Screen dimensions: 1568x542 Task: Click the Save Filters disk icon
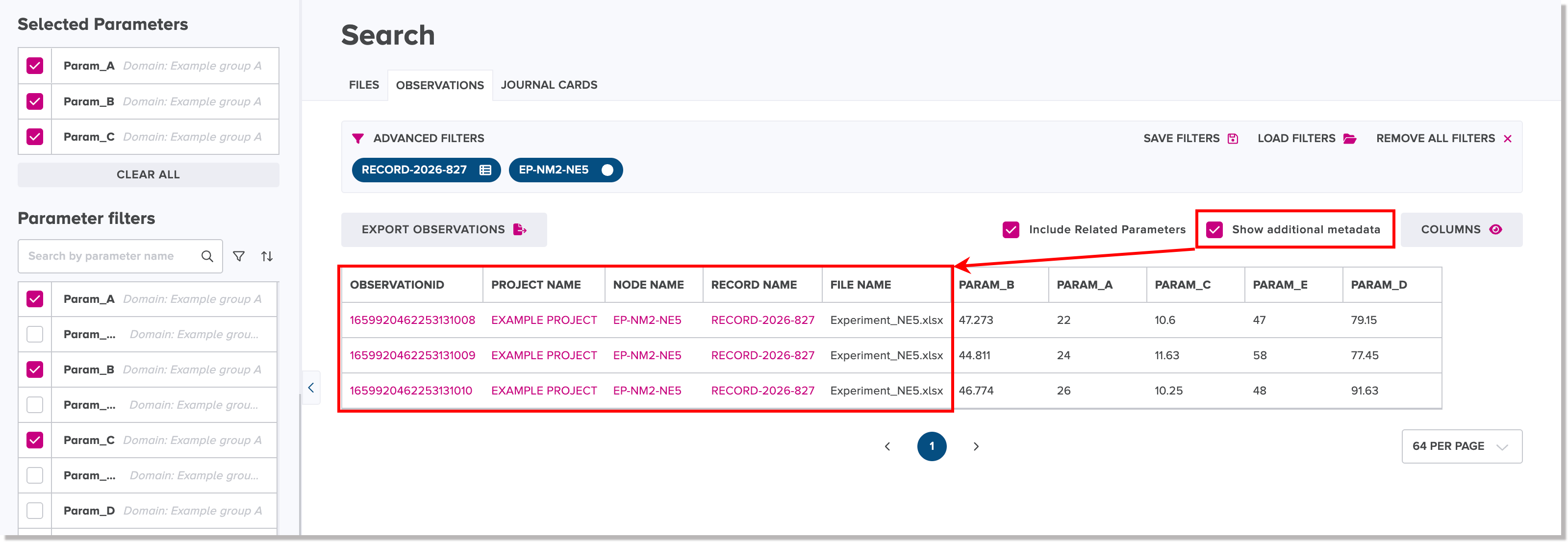(x=1233, y=139)
